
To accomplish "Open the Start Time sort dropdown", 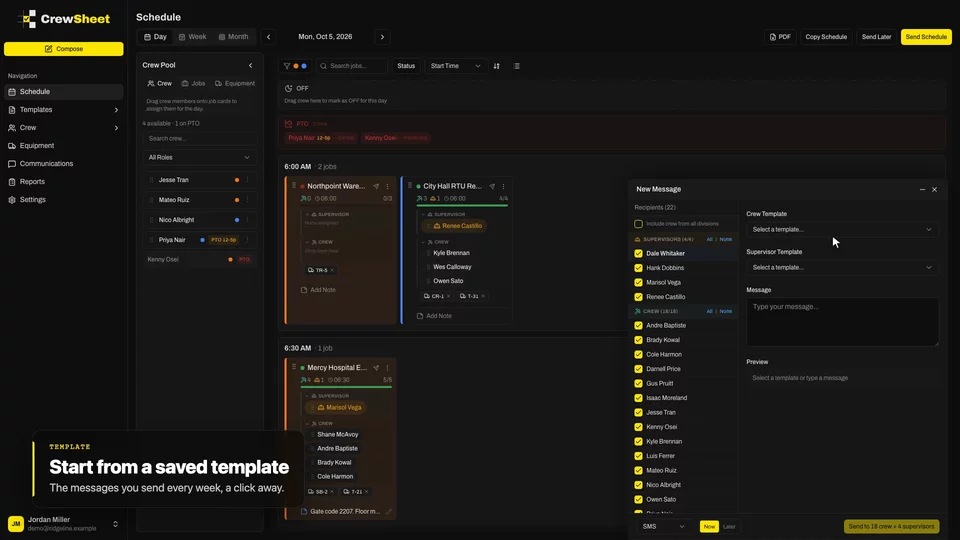I will coord(456,66).
